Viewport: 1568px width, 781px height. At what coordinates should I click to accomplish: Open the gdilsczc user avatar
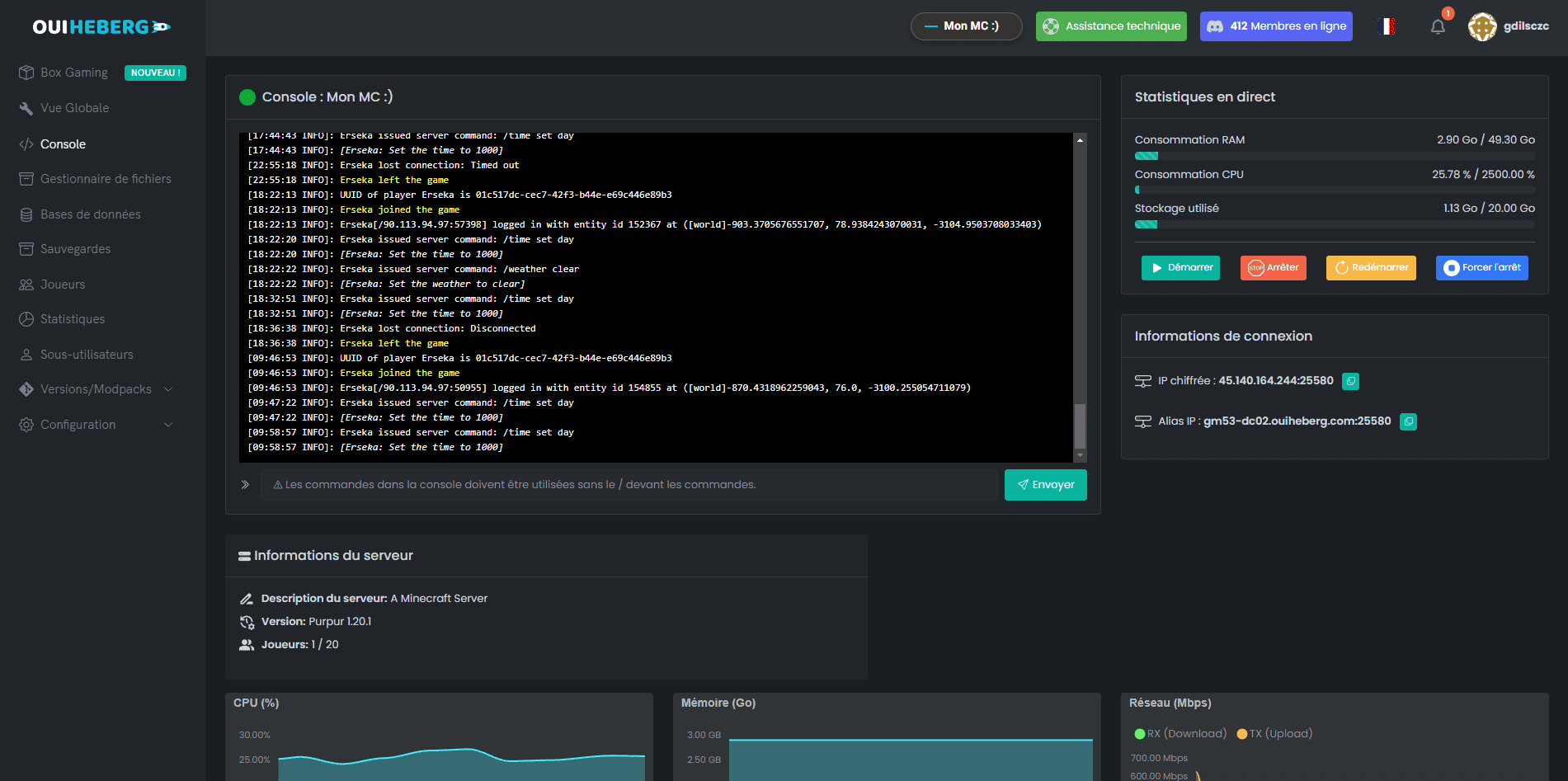(1482, 26)
